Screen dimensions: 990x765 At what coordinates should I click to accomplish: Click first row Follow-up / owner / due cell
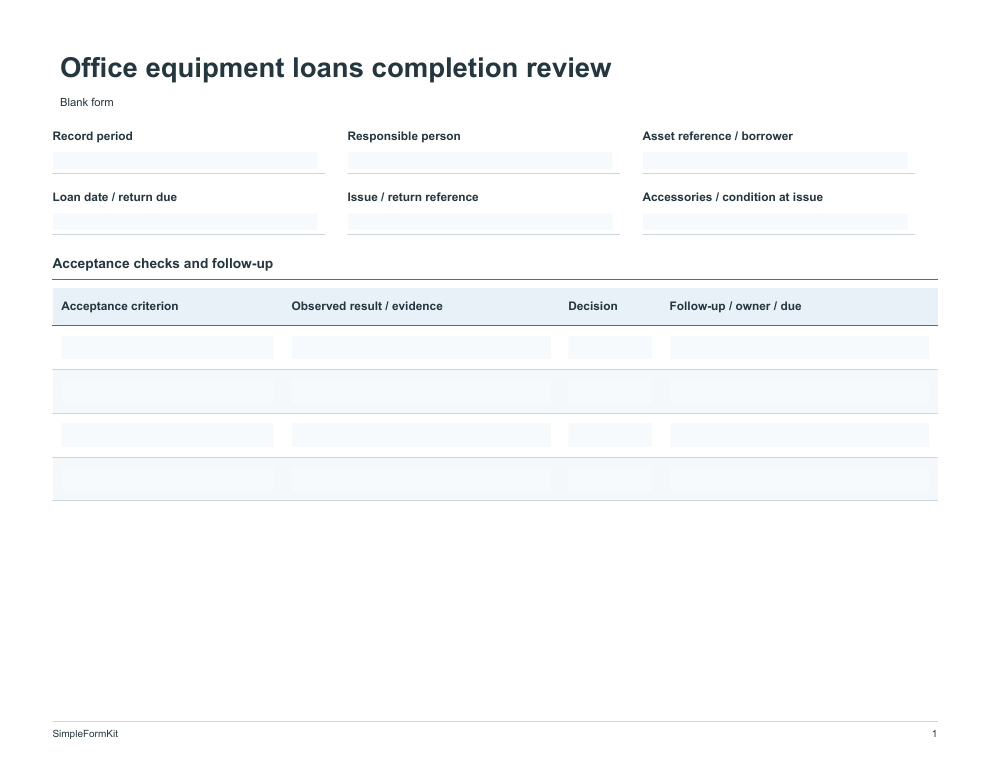click(x=799, y=347)
